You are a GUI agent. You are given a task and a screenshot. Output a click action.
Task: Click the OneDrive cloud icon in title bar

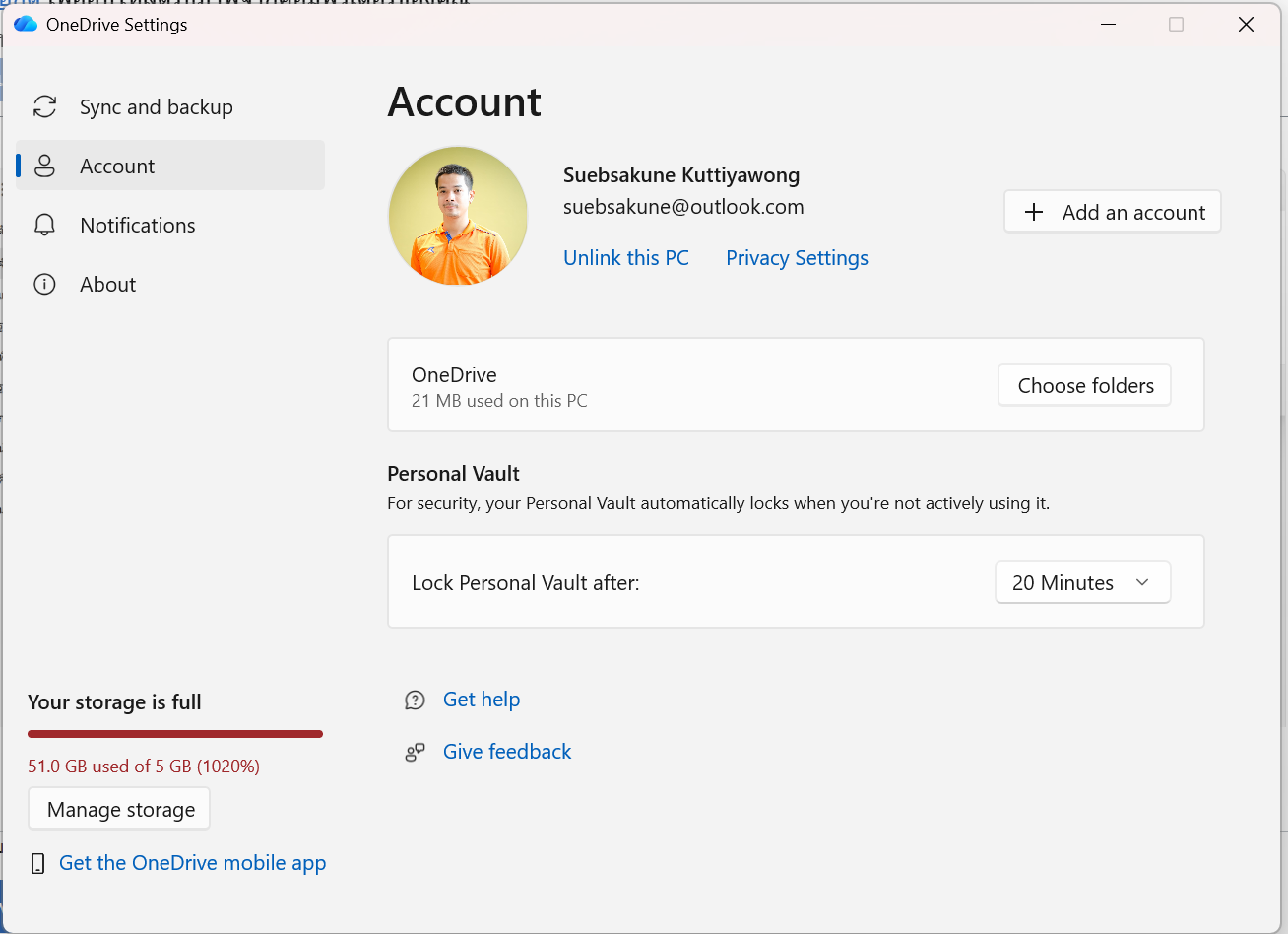tap(26, 24)
